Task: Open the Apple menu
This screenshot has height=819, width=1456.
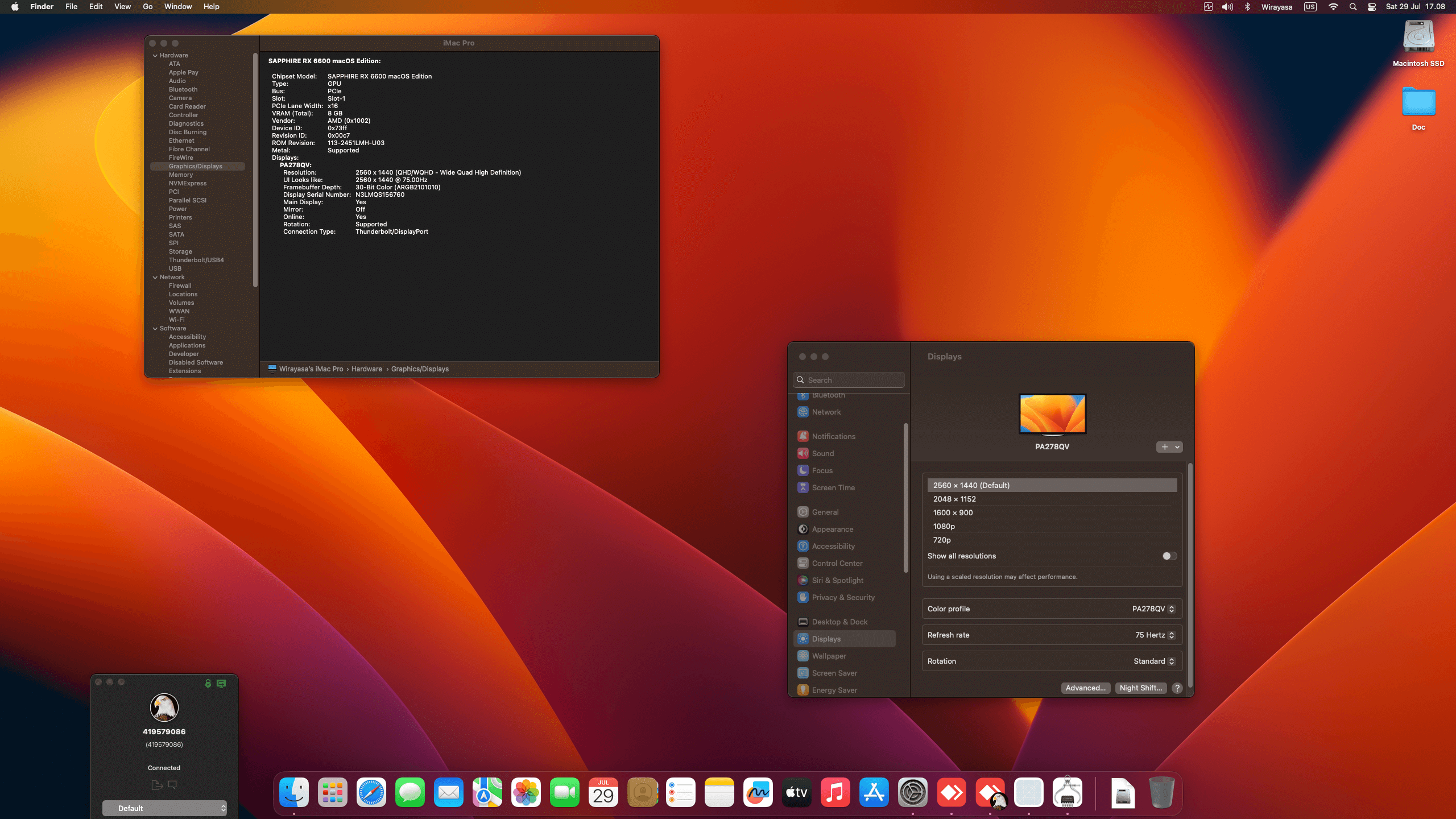Action: [15, 7]
